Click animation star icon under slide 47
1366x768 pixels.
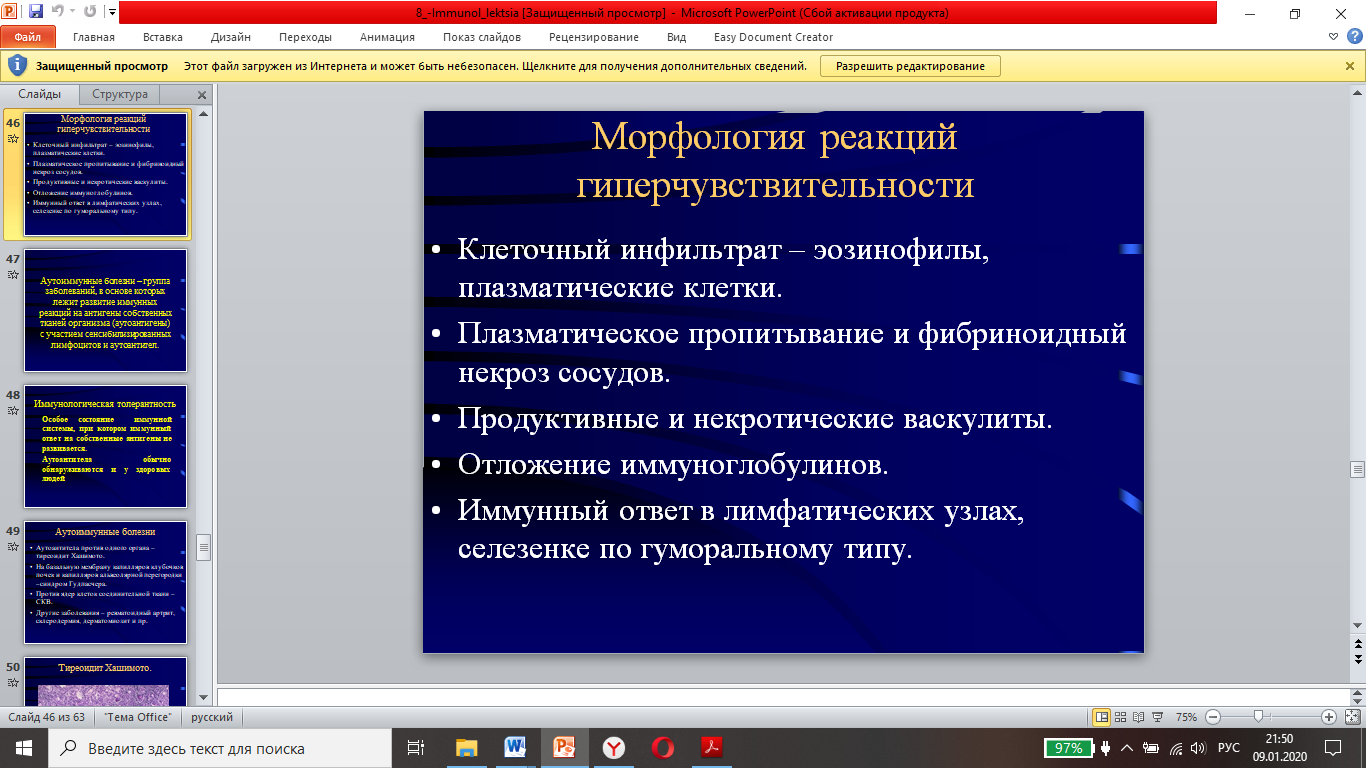click(13, 274)
